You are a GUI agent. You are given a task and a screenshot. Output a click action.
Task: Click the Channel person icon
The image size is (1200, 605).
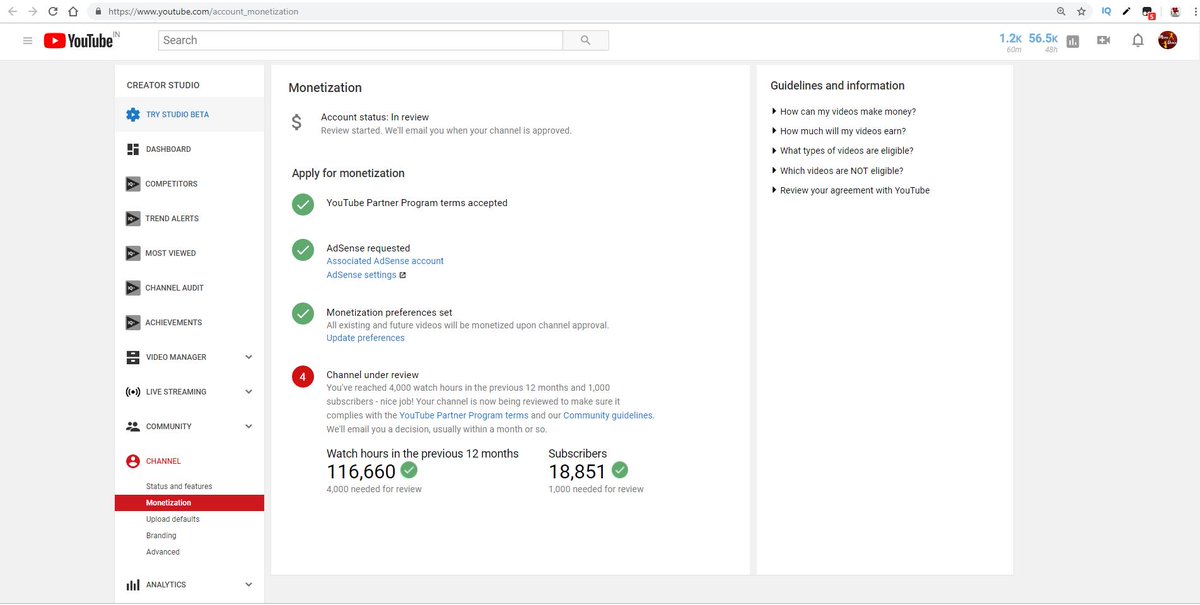133,461
